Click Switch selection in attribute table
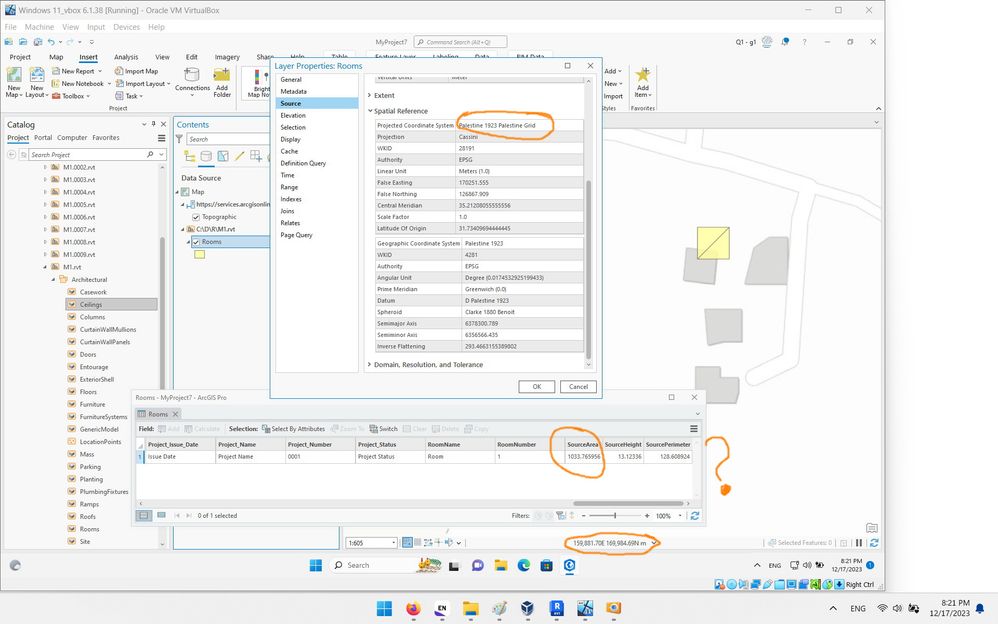The image size is (998, 624). click(383, 429)
